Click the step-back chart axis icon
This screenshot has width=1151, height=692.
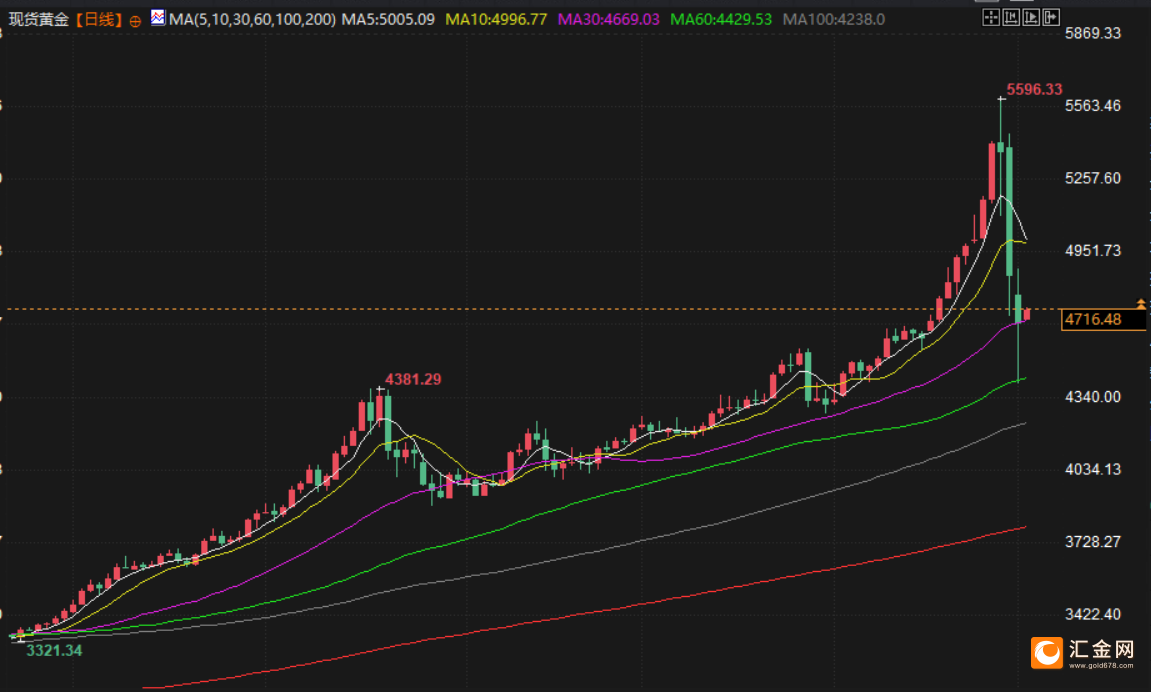(1011, 18)
